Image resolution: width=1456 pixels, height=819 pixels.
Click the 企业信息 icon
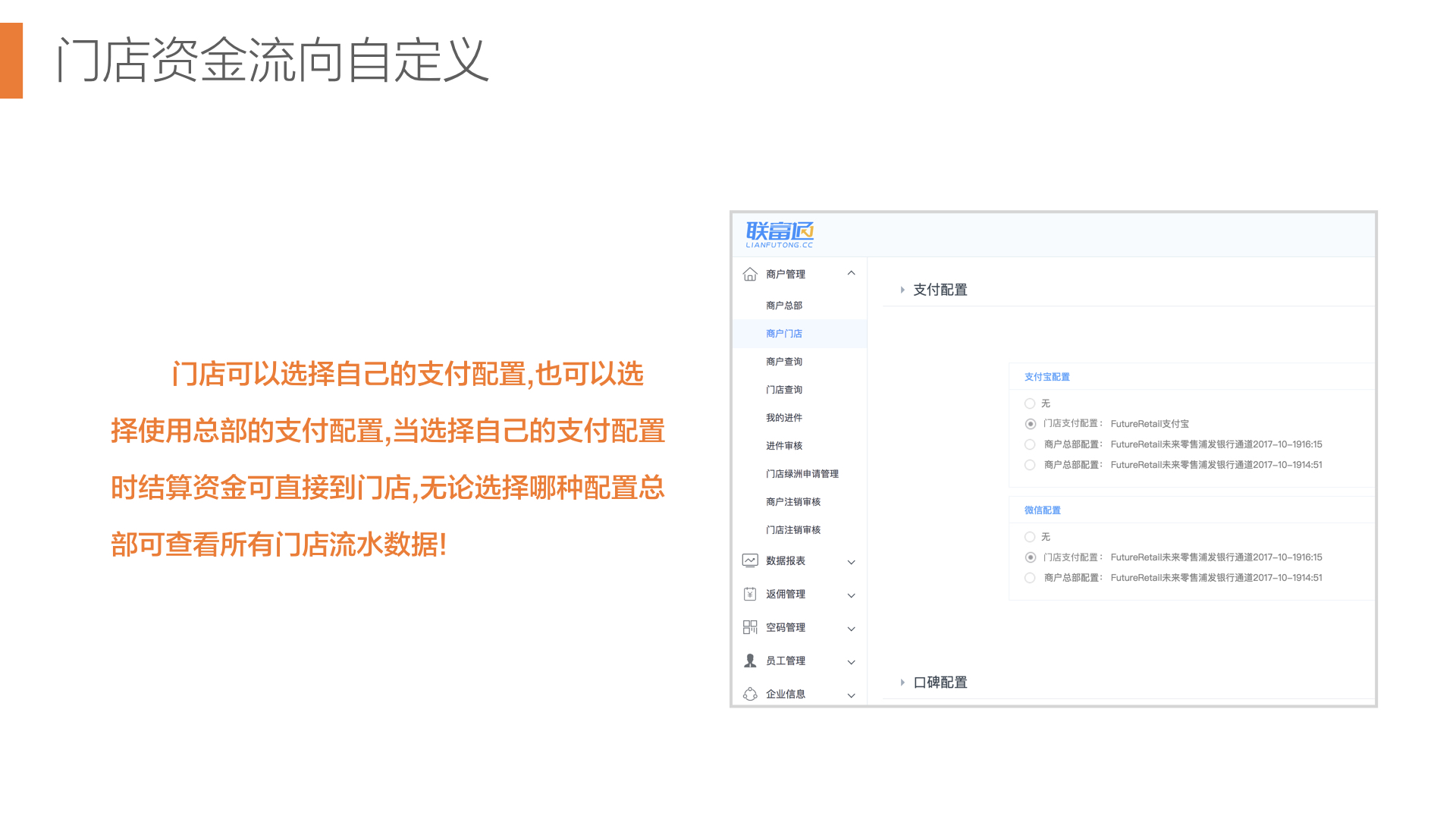(x=750, y=694)
